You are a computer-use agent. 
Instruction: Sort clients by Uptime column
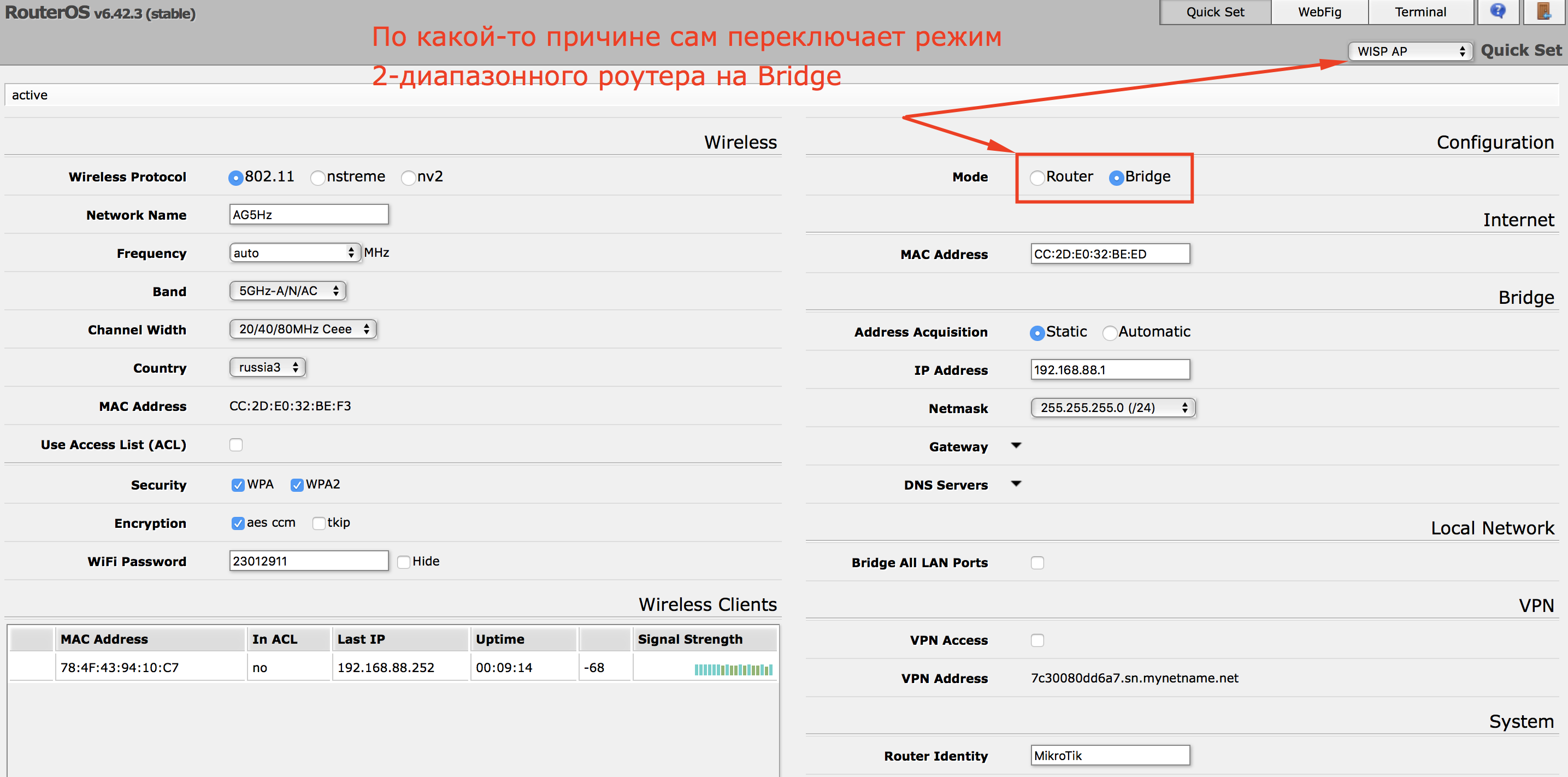tap(523, 639)
